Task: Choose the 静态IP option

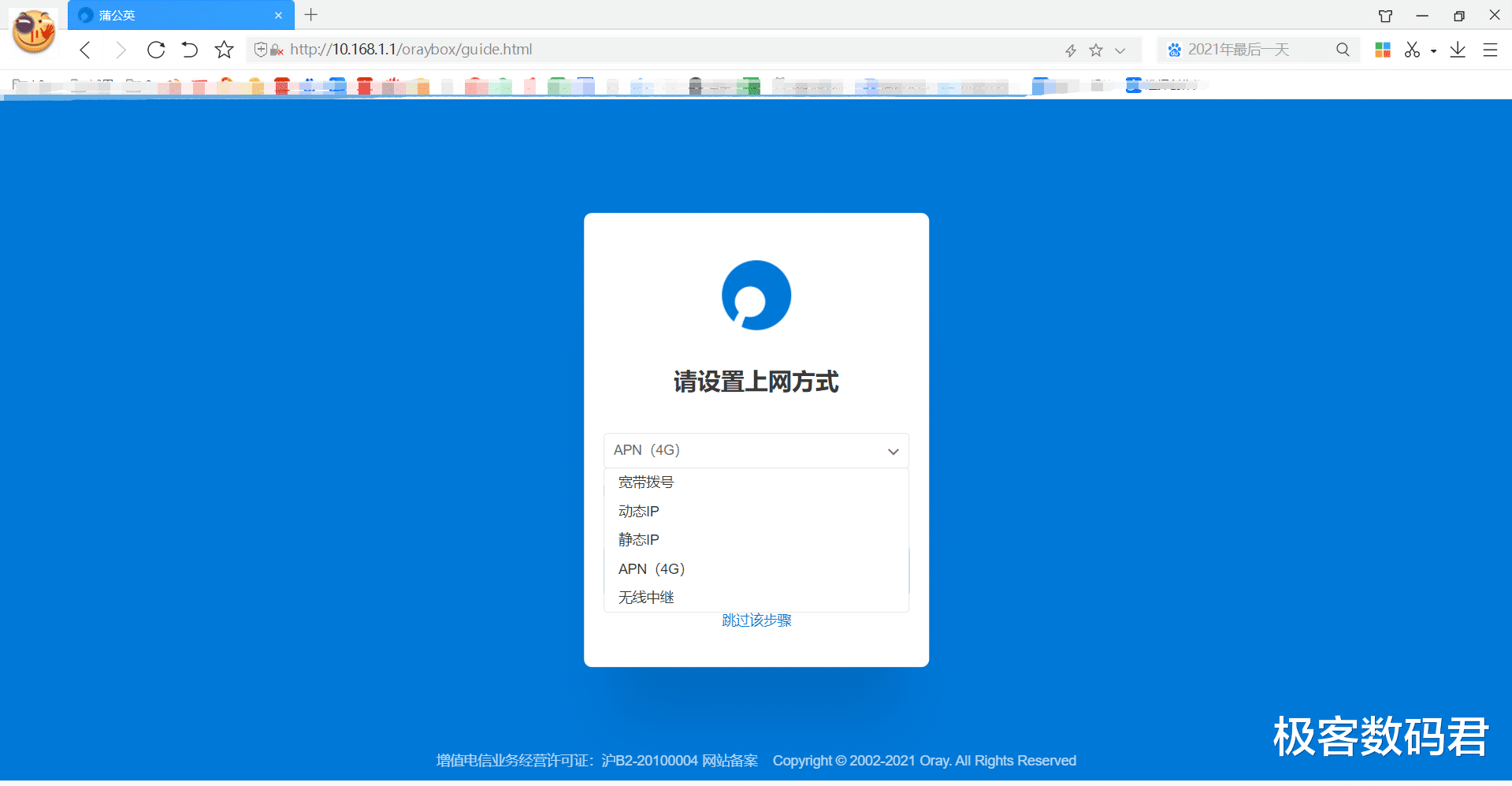Action: click(756, 540)
